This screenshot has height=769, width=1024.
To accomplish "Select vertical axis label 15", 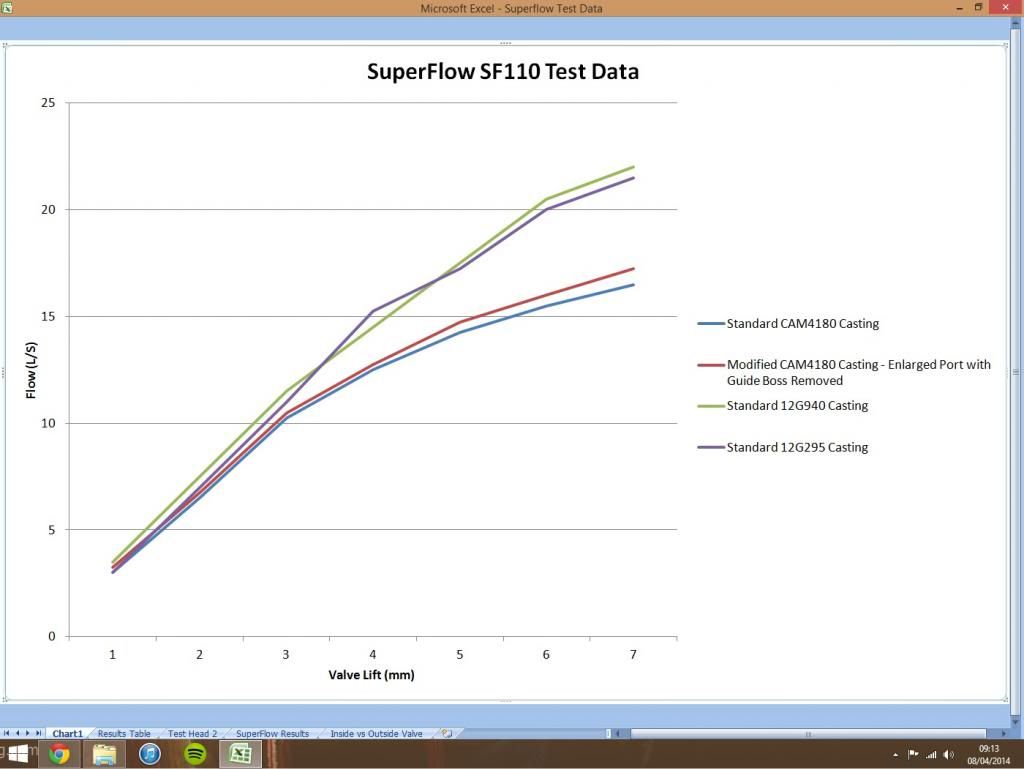I will tap(48, 317).
